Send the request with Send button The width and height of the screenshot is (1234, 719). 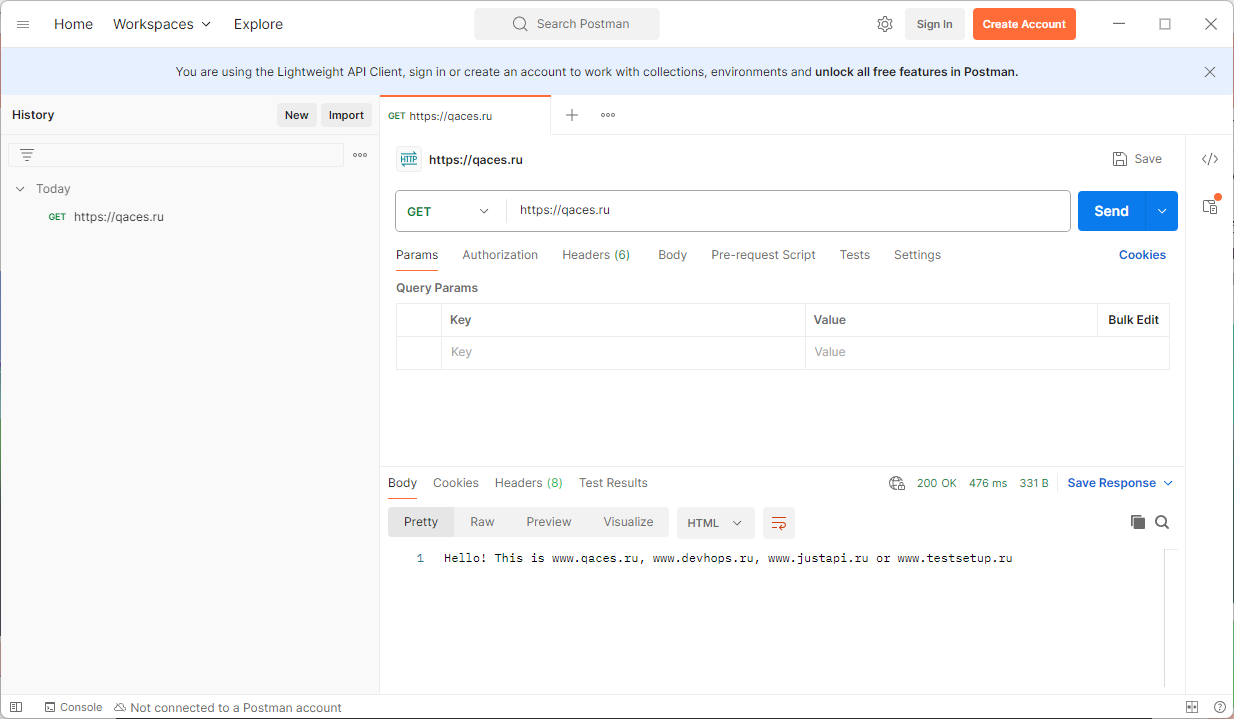pos(1112,211)
